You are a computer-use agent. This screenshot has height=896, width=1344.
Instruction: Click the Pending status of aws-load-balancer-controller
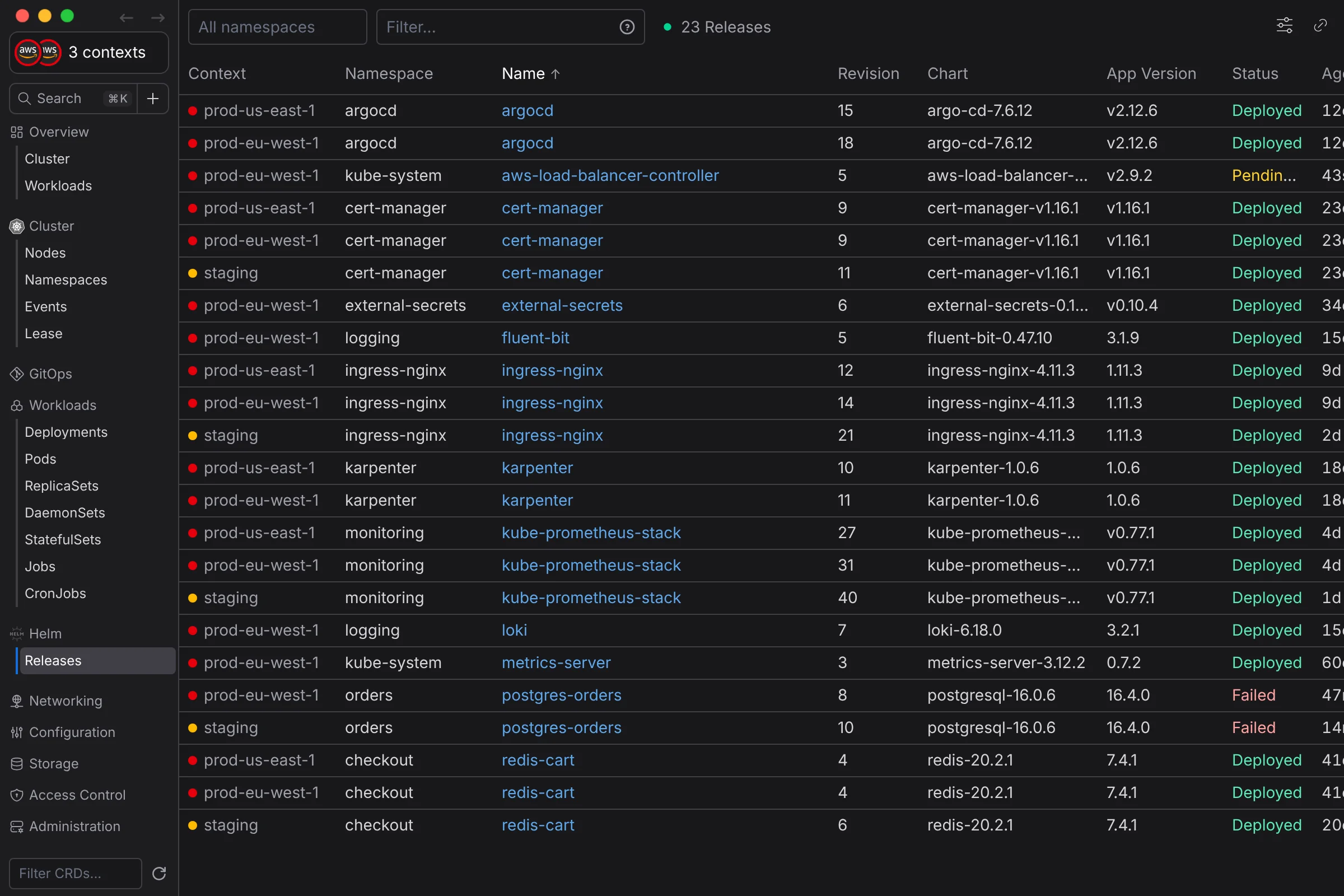click(x=1263, y=175)
